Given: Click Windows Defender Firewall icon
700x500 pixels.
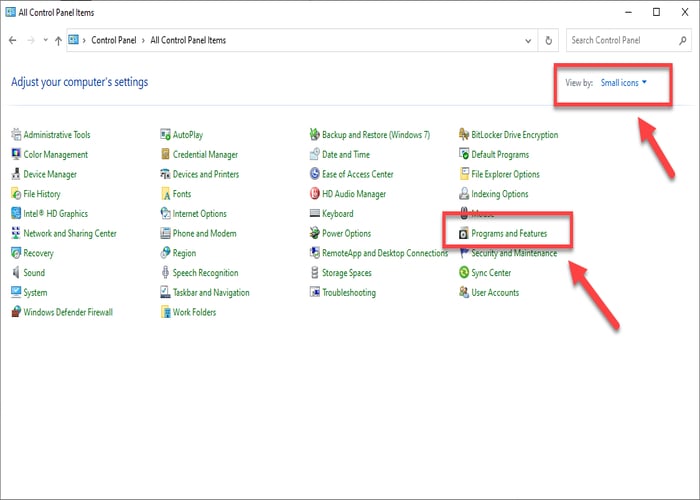Looking at the screenshot, I should click(16, 312).
